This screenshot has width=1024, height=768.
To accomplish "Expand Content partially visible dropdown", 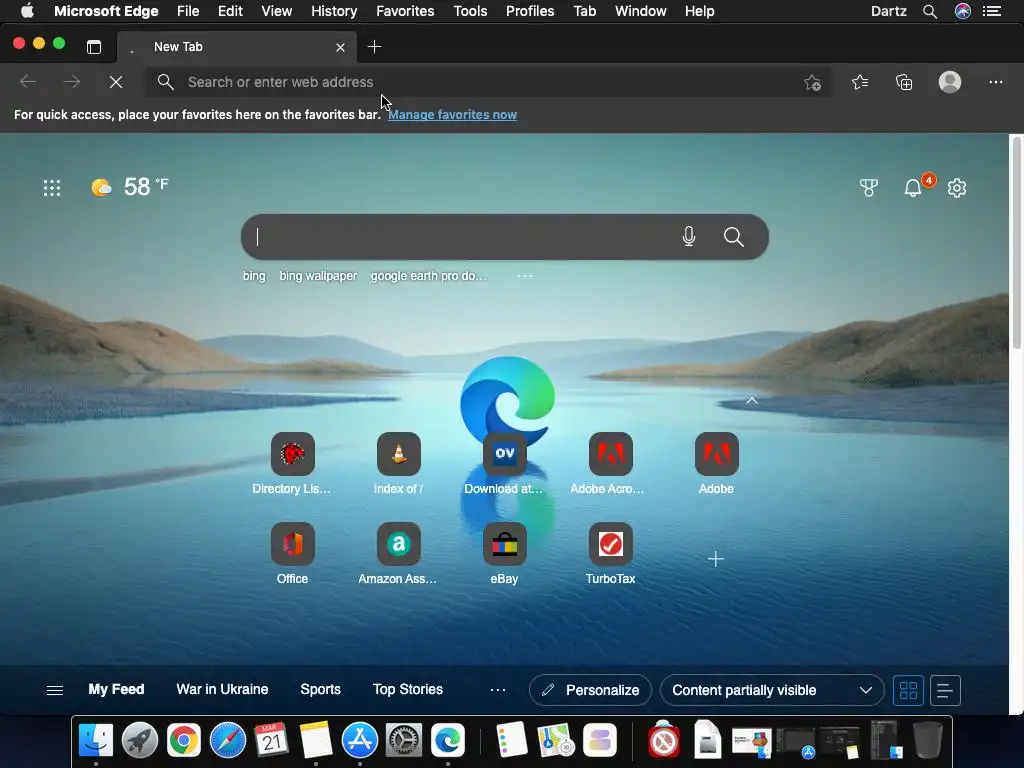I will click(772, 690).
